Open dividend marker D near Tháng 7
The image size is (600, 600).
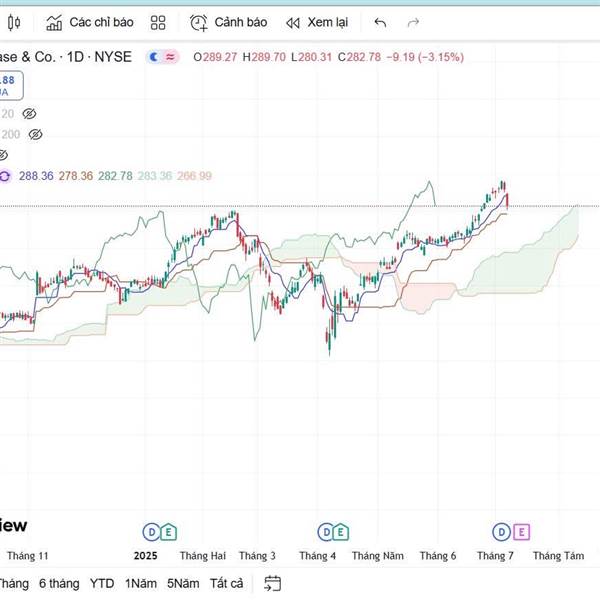501,532
